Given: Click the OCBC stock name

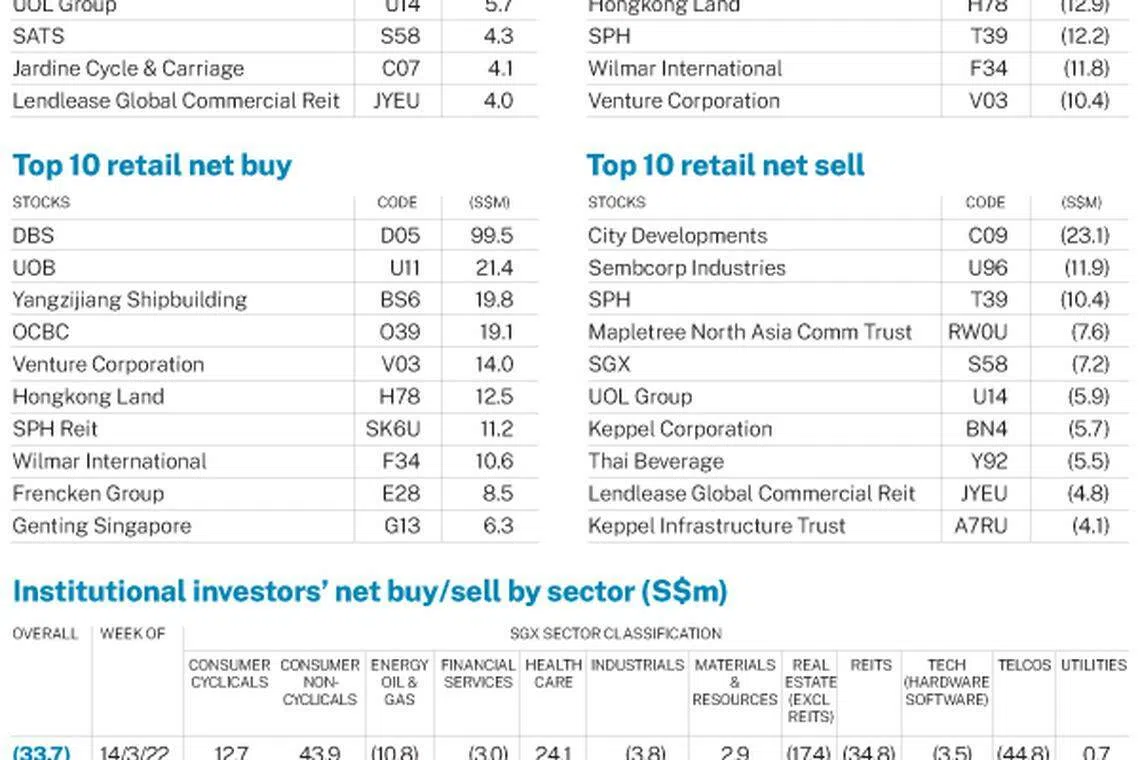Looking at the screenshot, I should tap(41, 332).
